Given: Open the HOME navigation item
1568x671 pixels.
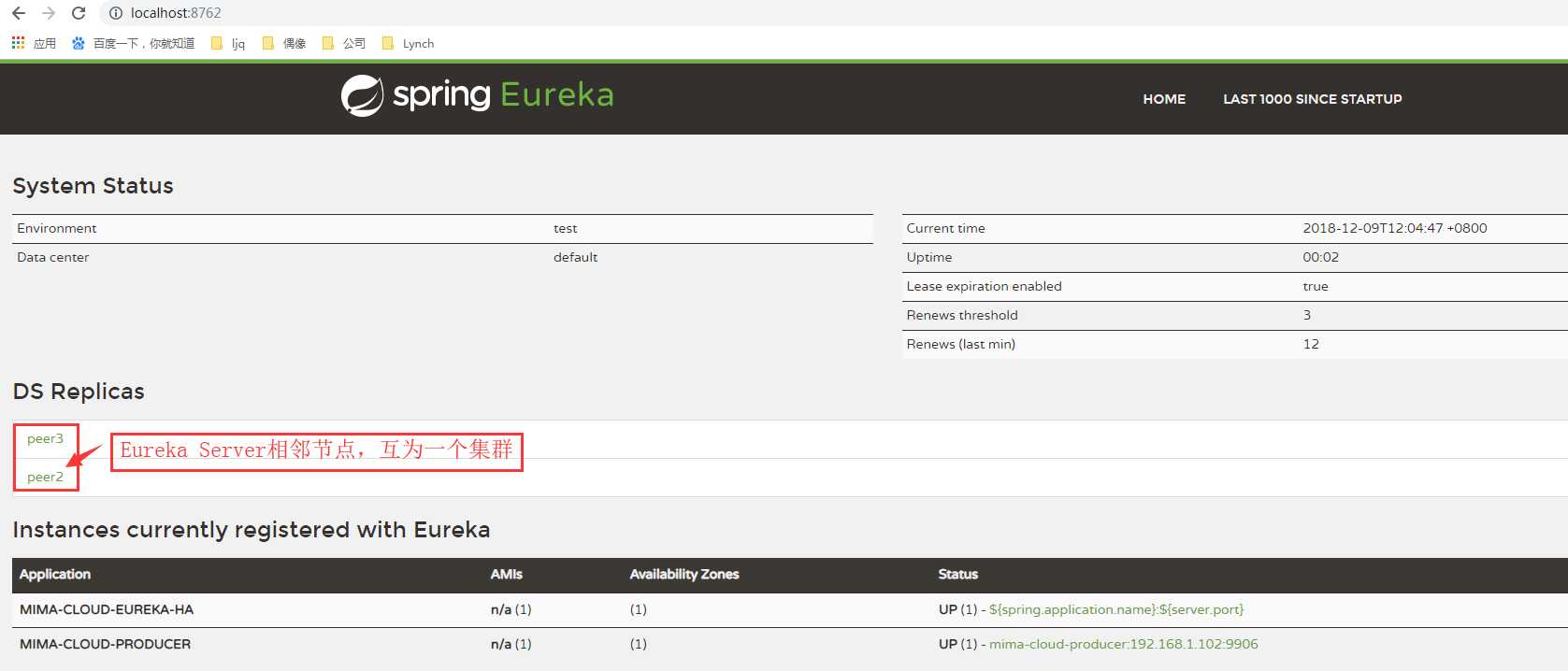Looking at the screenshot, I should 1164,99.
